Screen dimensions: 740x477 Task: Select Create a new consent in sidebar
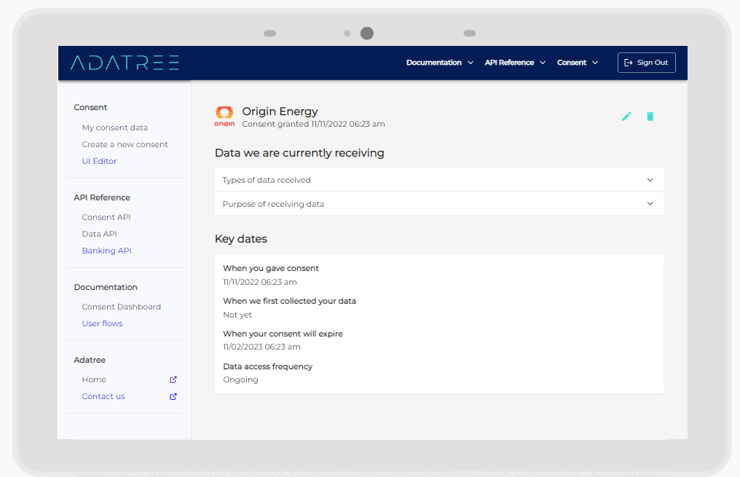(125, 144)
